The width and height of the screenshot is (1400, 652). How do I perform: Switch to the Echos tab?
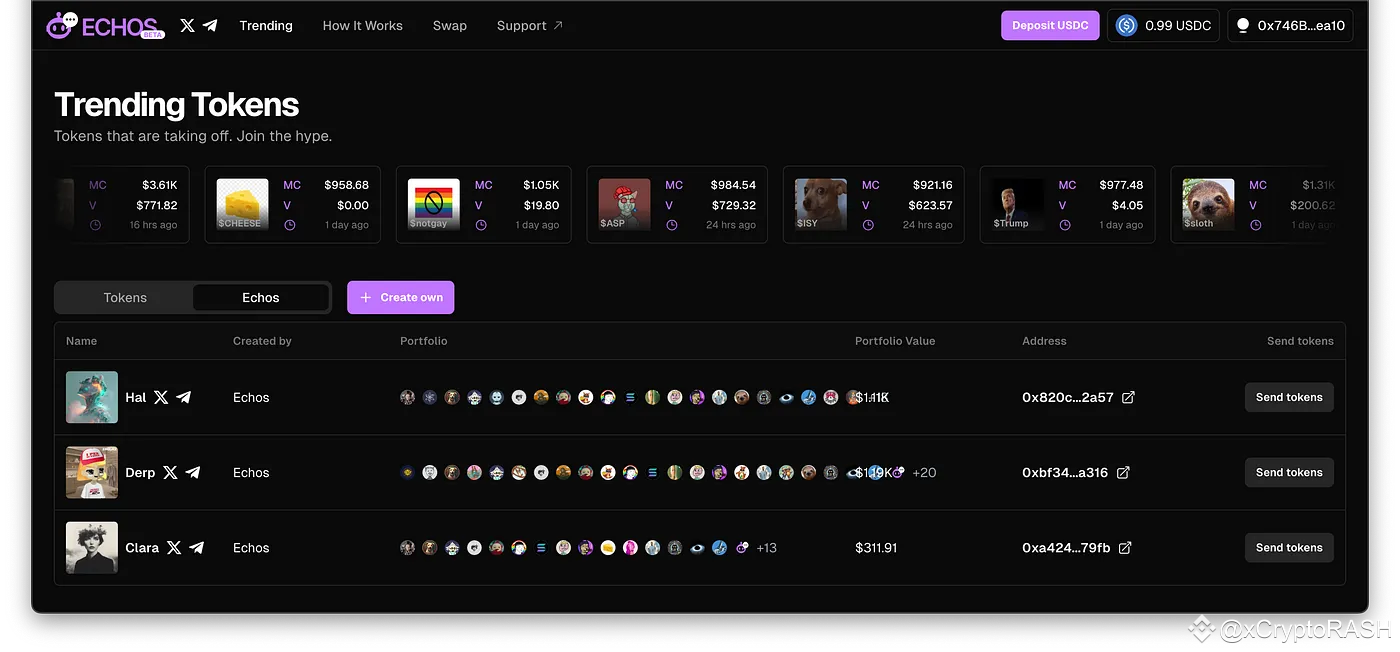[261, 298]
